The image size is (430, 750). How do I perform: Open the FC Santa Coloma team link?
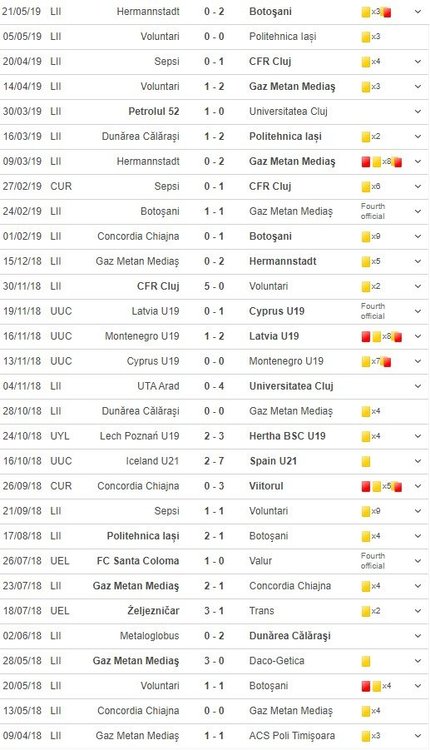[138, 561]
